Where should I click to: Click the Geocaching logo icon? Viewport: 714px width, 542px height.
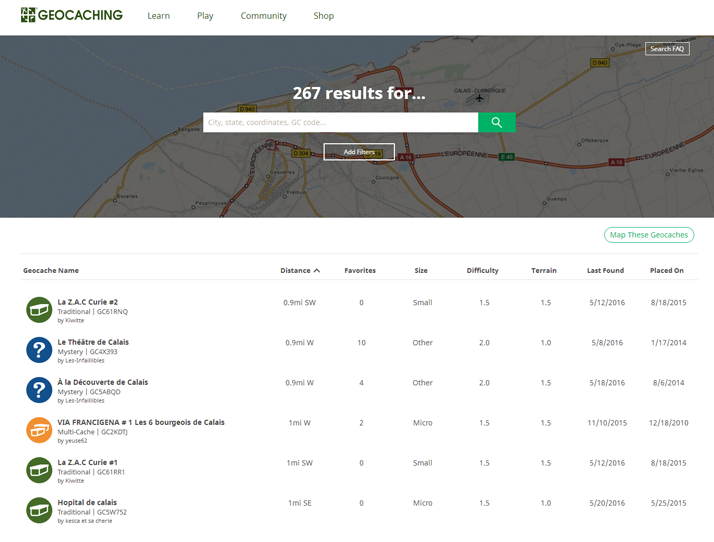[x=28, y=15]
